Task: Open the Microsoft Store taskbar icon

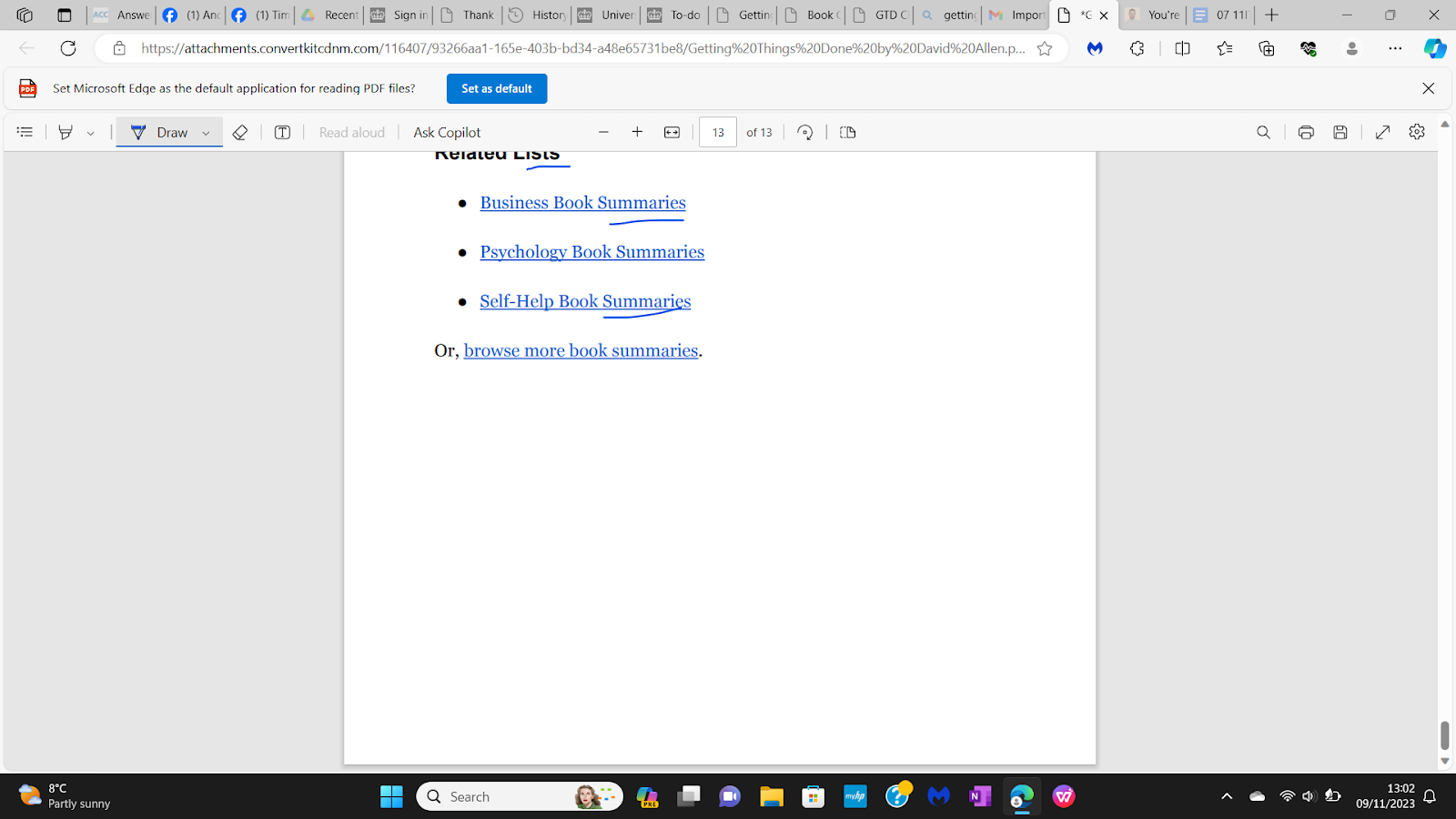Action: click(814, 796)
